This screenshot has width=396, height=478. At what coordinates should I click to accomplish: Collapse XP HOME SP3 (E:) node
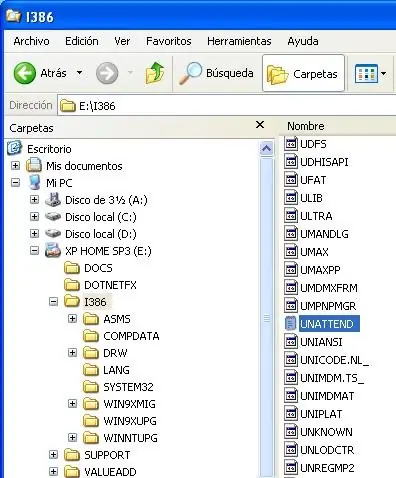[34, 250]
